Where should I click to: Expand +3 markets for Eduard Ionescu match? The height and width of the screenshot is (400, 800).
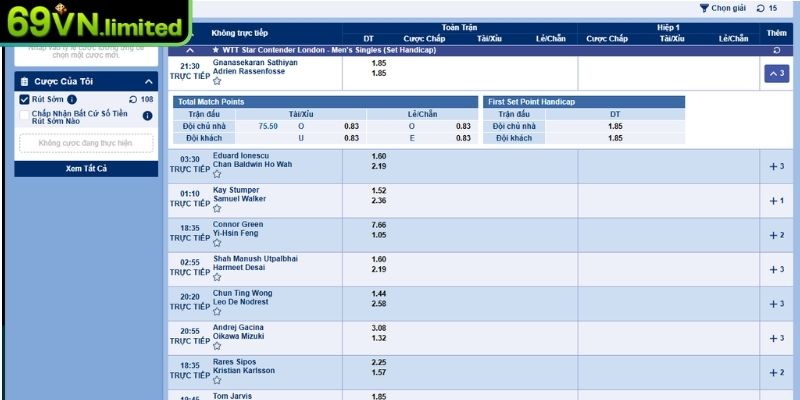pyautogui.click(x=776, y=166)
